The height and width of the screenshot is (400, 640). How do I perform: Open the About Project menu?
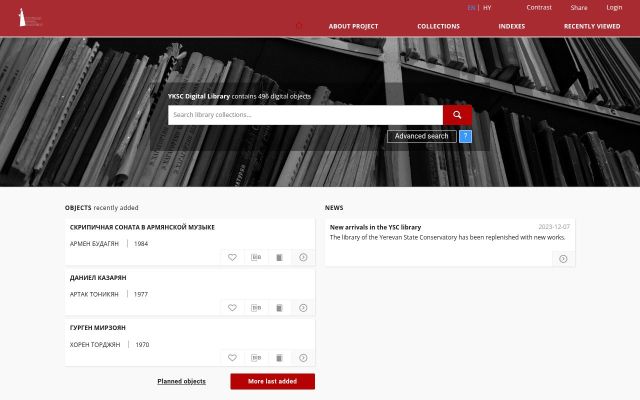(x=353, y=26)
